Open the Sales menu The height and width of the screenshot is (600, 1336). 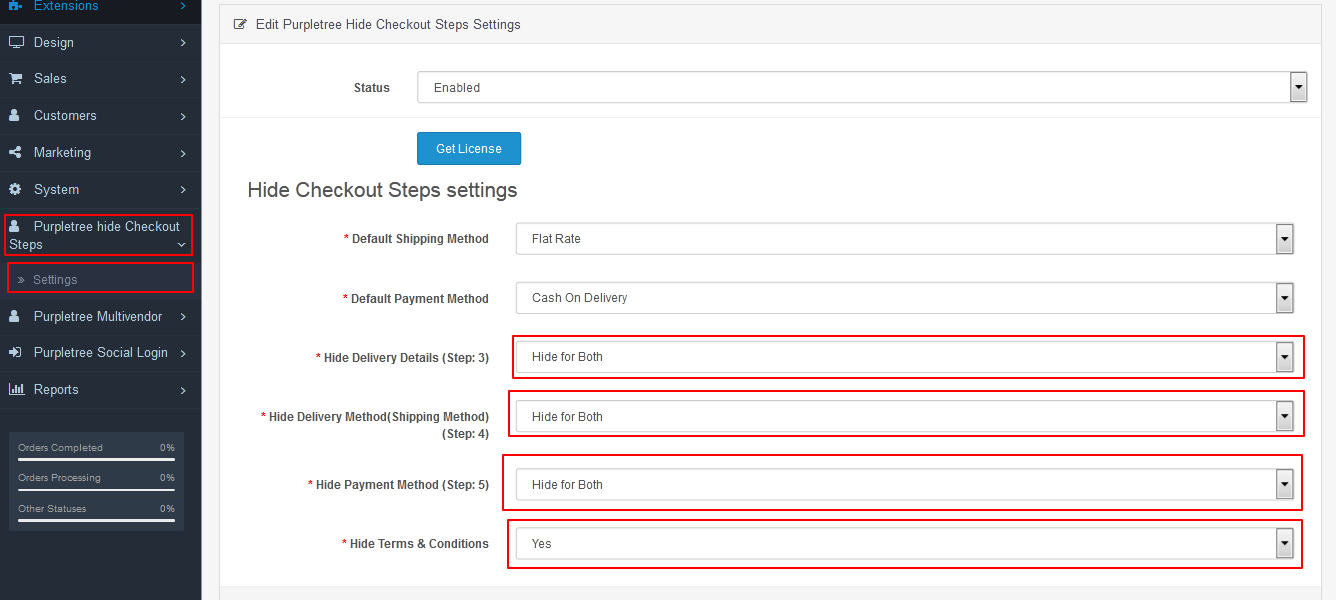pyautogui.click(x=100, y=79)
